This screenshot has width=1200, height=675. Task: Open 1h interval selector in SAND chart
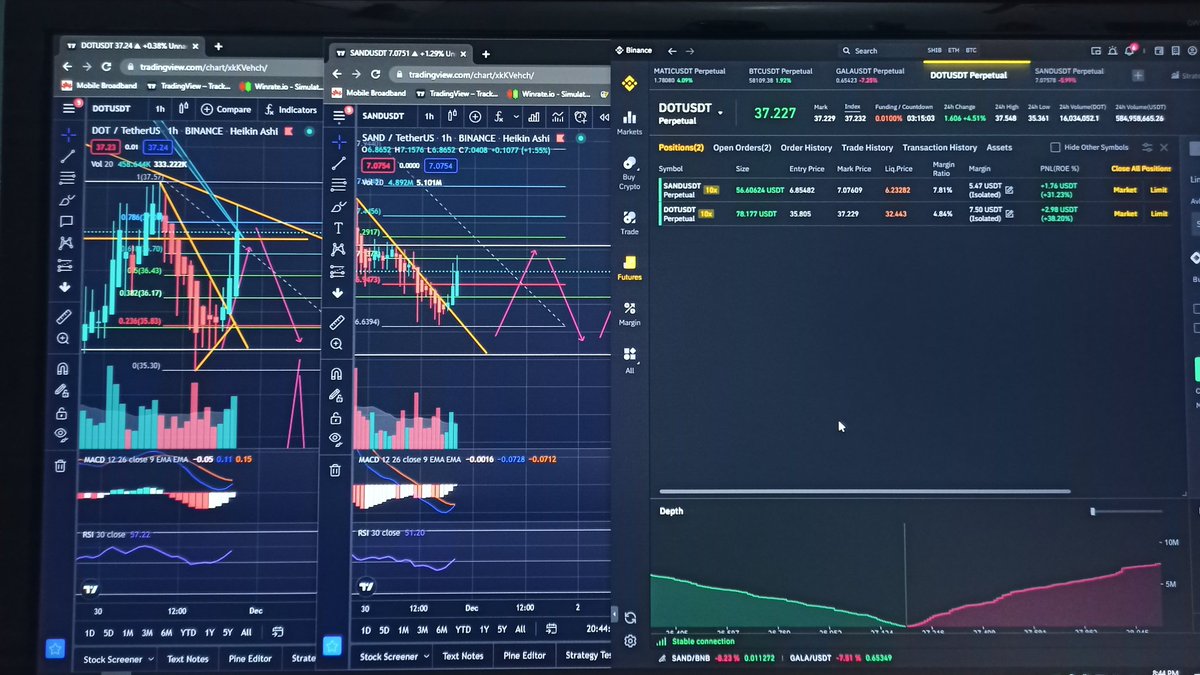(429, 116)
